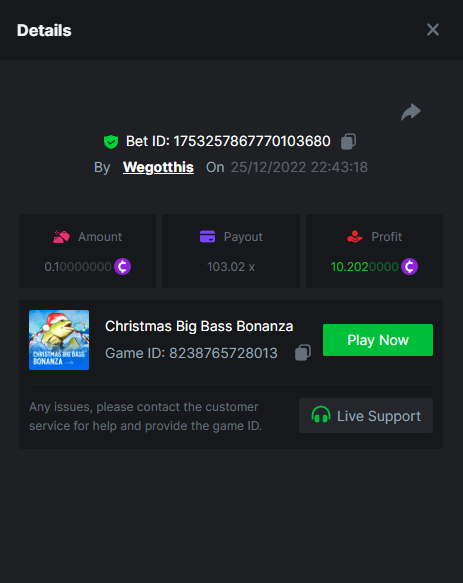
Task: Click the 103.02 x payout value
Action: (x=231, y=267)
